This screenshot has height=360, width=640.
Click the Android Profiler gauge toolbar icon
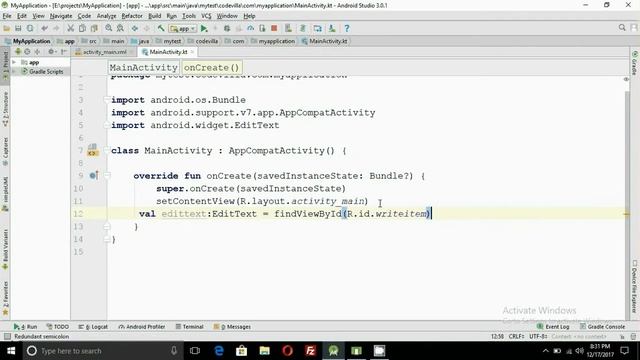[250, 29]
